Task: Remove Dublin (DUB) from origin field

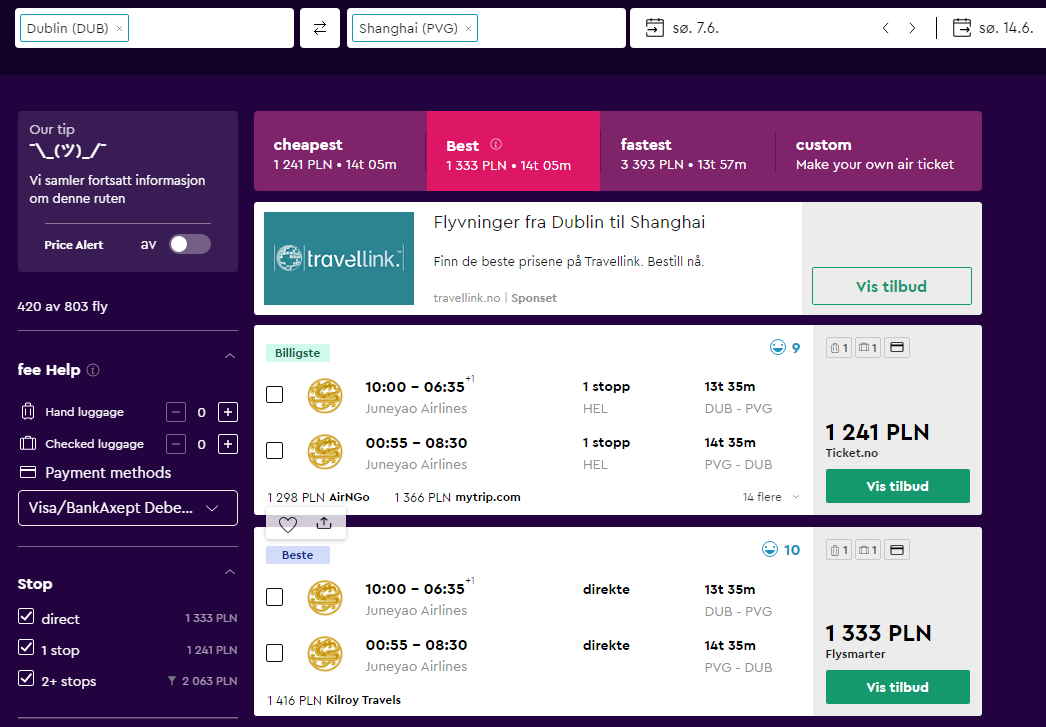Action: pos(119,29)
